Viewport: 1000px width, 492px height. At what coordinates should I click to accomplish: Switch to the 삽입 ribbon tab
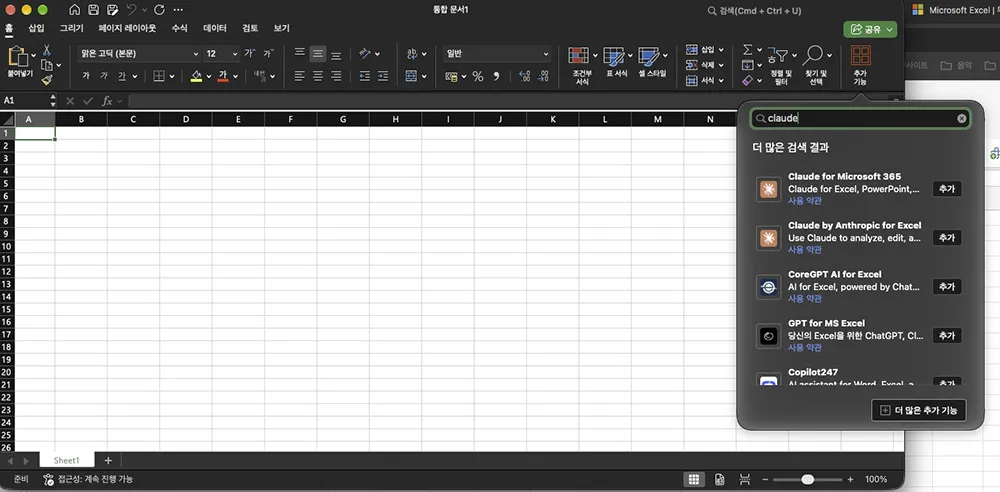[36, 28]
